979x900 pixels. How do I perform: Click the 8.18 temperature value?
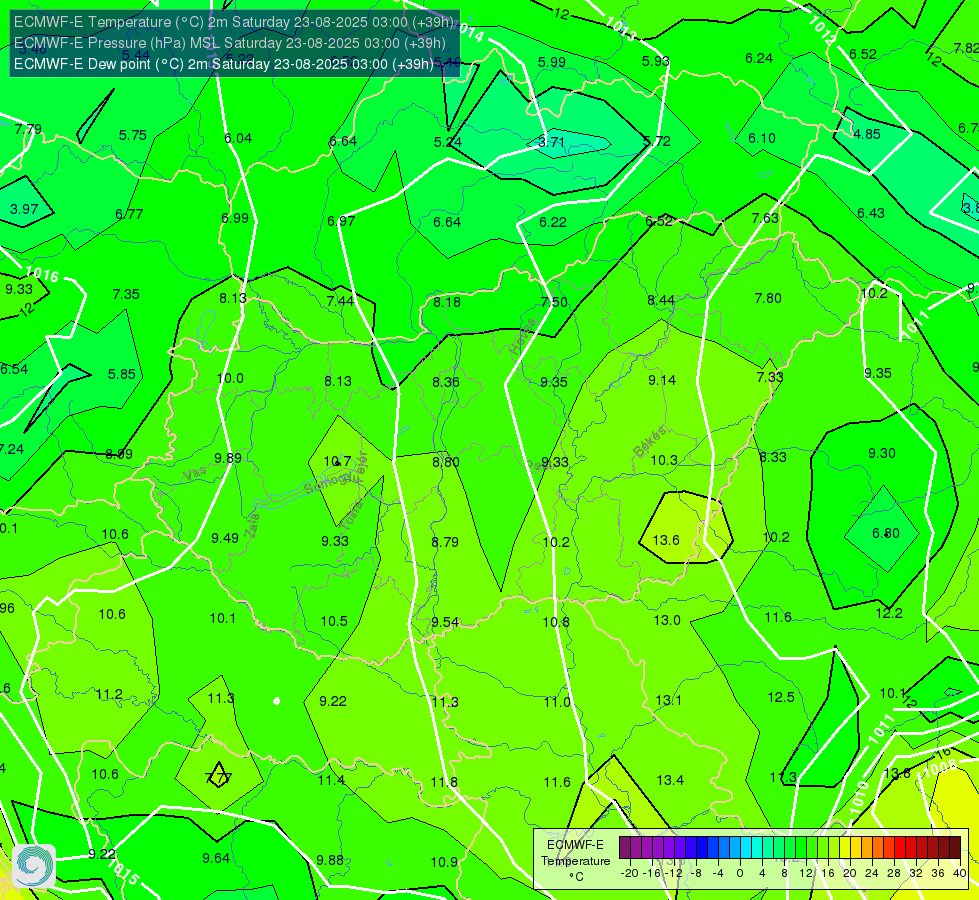coord(447,302)
